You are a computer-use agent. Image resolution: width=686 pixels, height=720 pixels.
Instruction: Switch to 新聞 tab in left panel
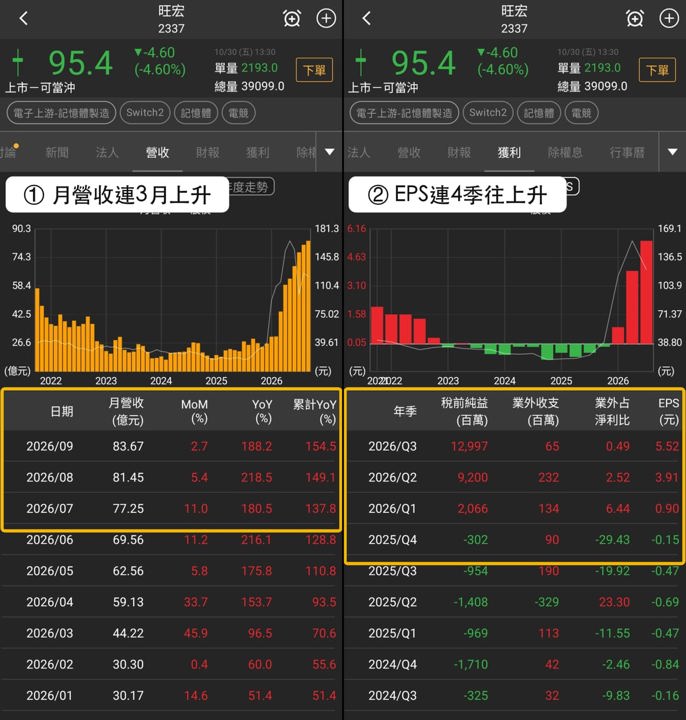[x=57, y=152]
